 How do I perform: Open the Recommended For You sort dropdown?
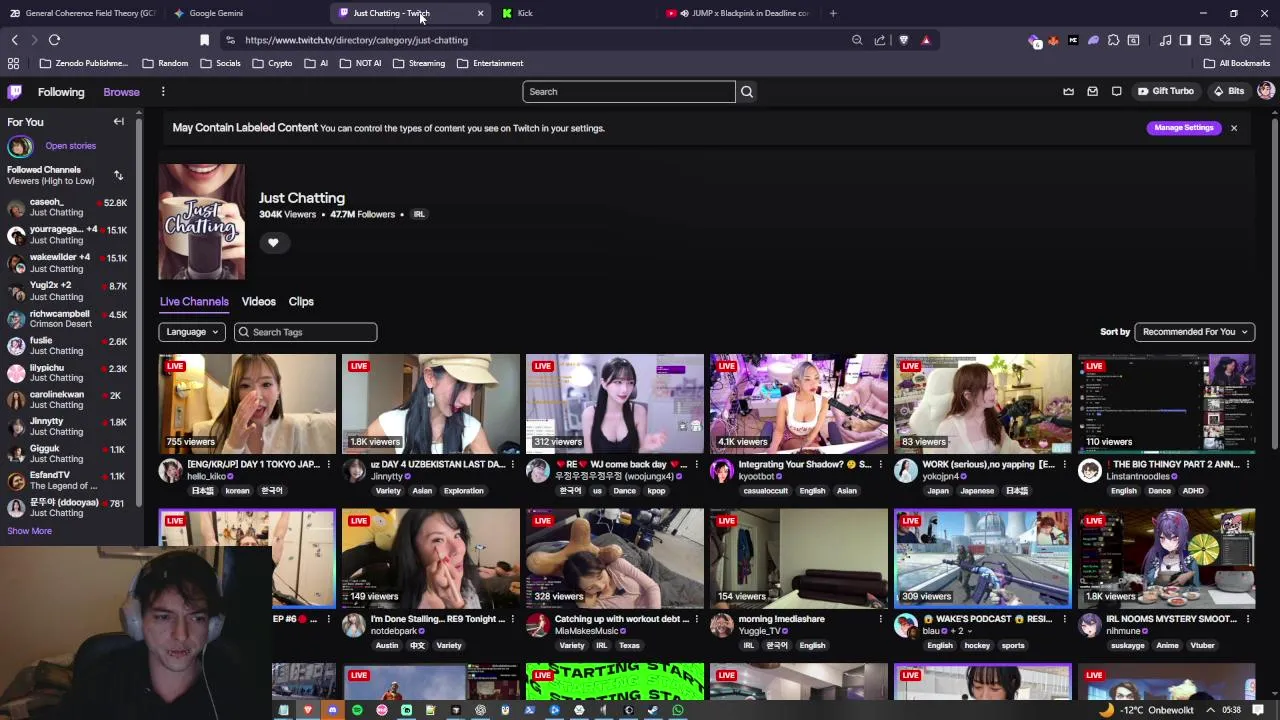point(1194,332)
